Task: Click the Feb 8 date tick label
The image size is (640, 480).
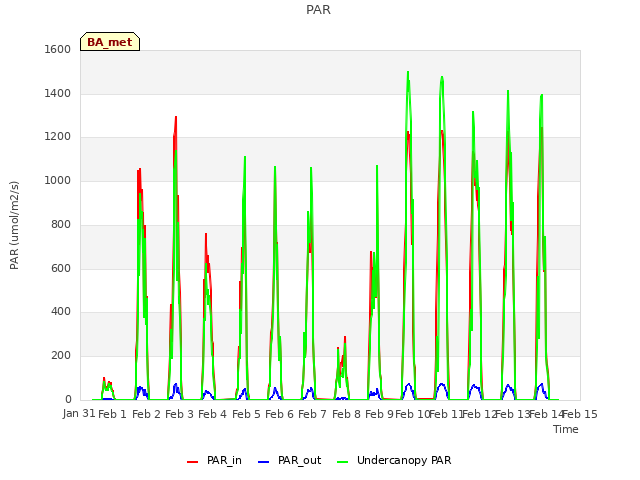Action: (x=346, y=414)
